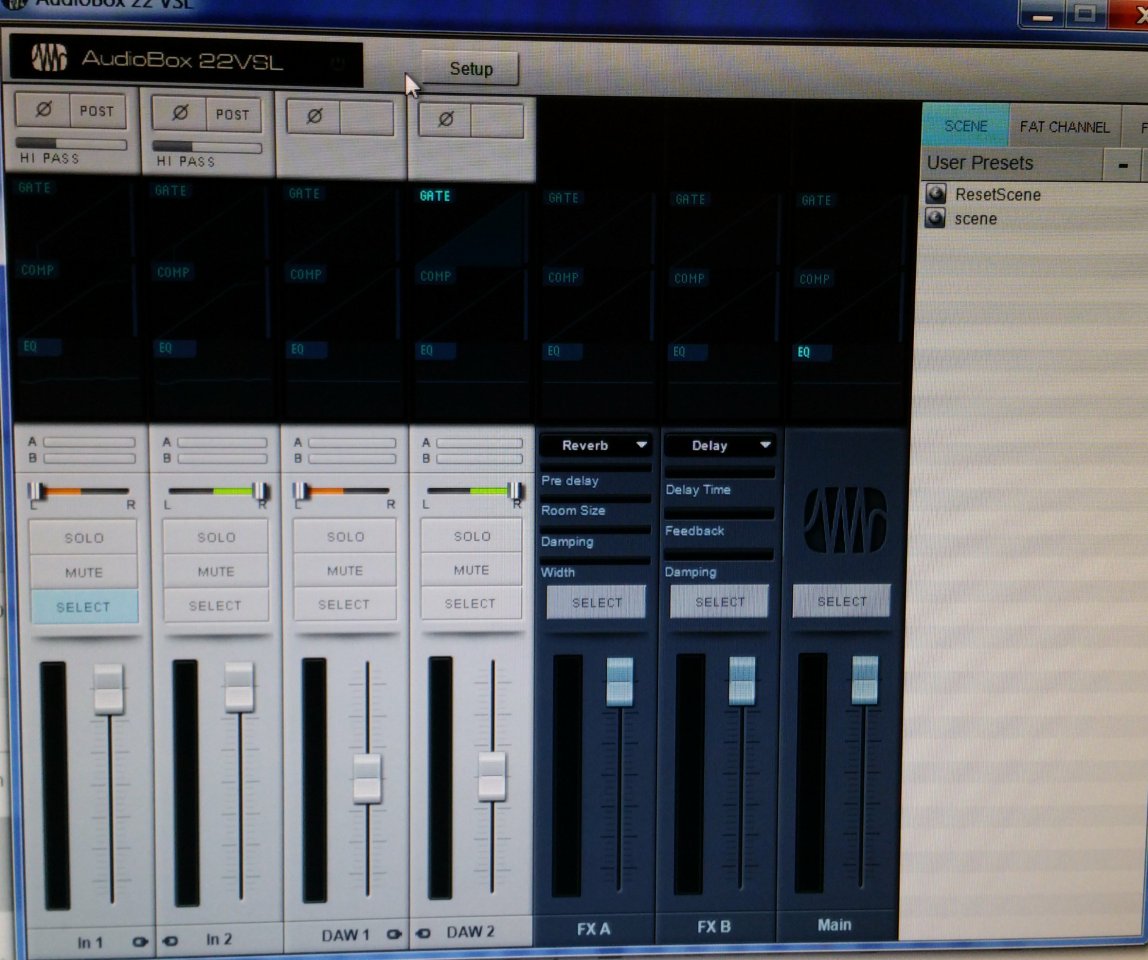This screenshot has height=960, width=1148.
Task: Click the Delay Feedback slider
Action: [x=719, y=514]
